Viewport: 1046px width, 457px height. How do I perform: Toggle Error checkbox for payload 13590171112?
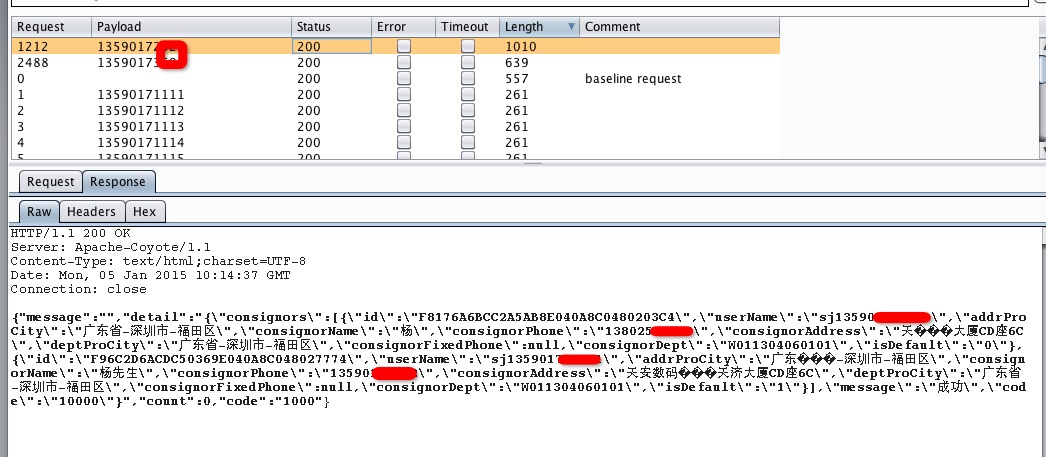404,110
